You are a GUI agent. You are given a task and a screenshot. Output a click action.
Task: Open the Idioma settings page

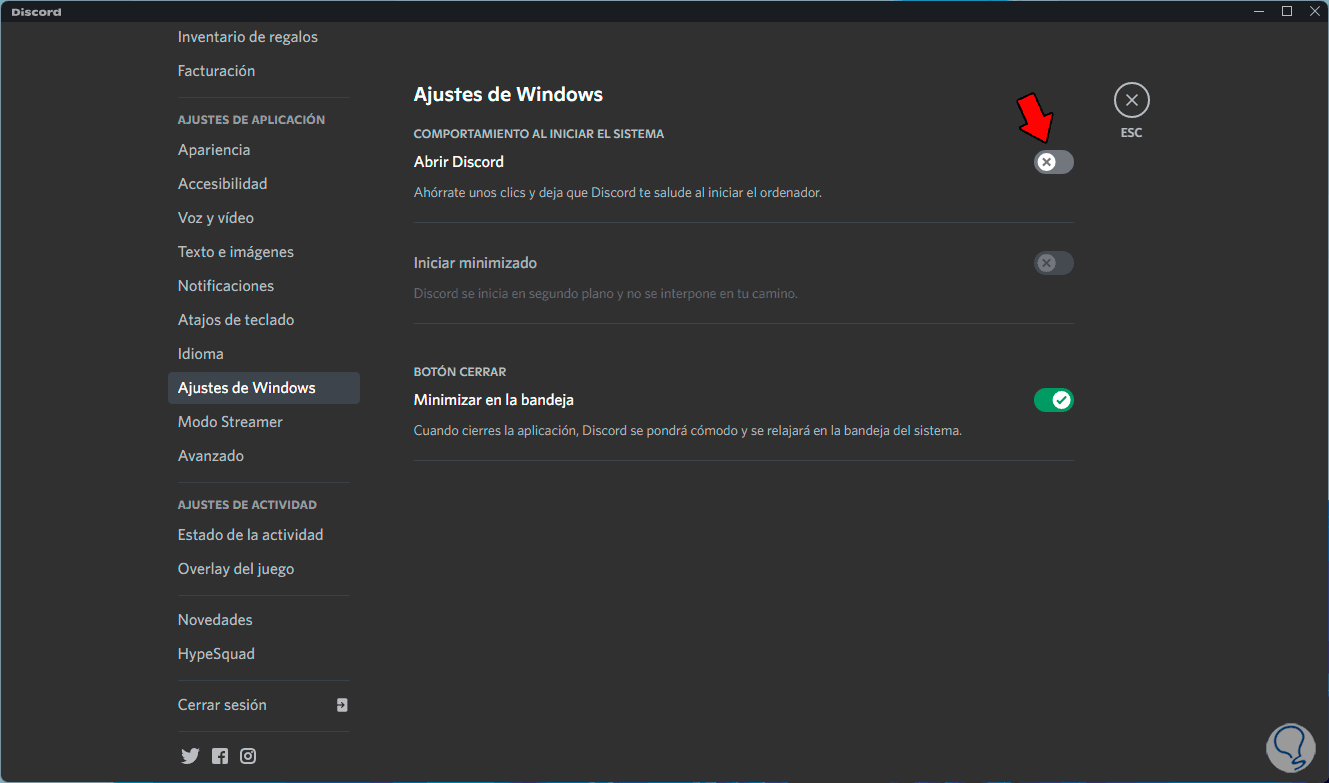264,354
